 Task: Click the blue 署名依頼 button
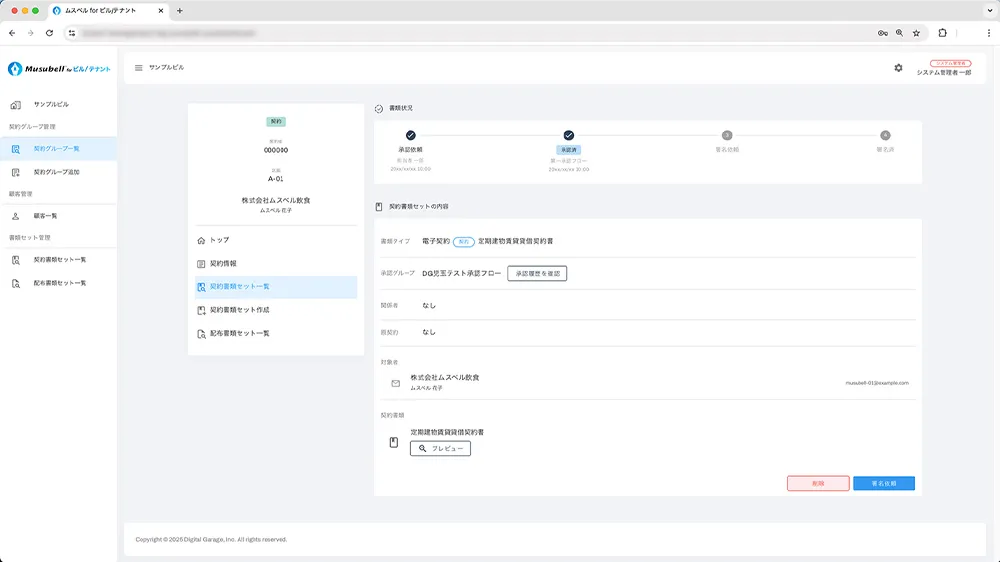[884, 483]
